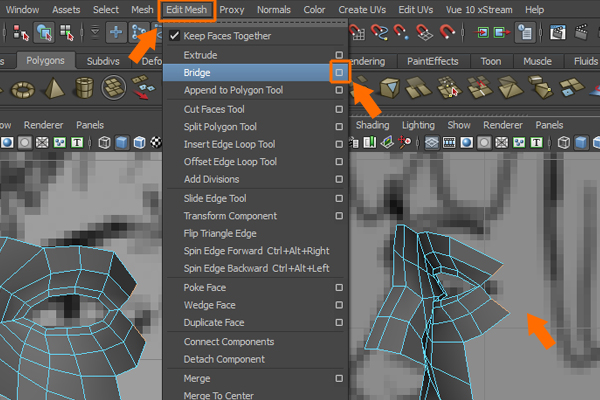Switch to the Muscle shelf tab
The height and width of the screenshot is (400, 600).
tap(537, 61)
